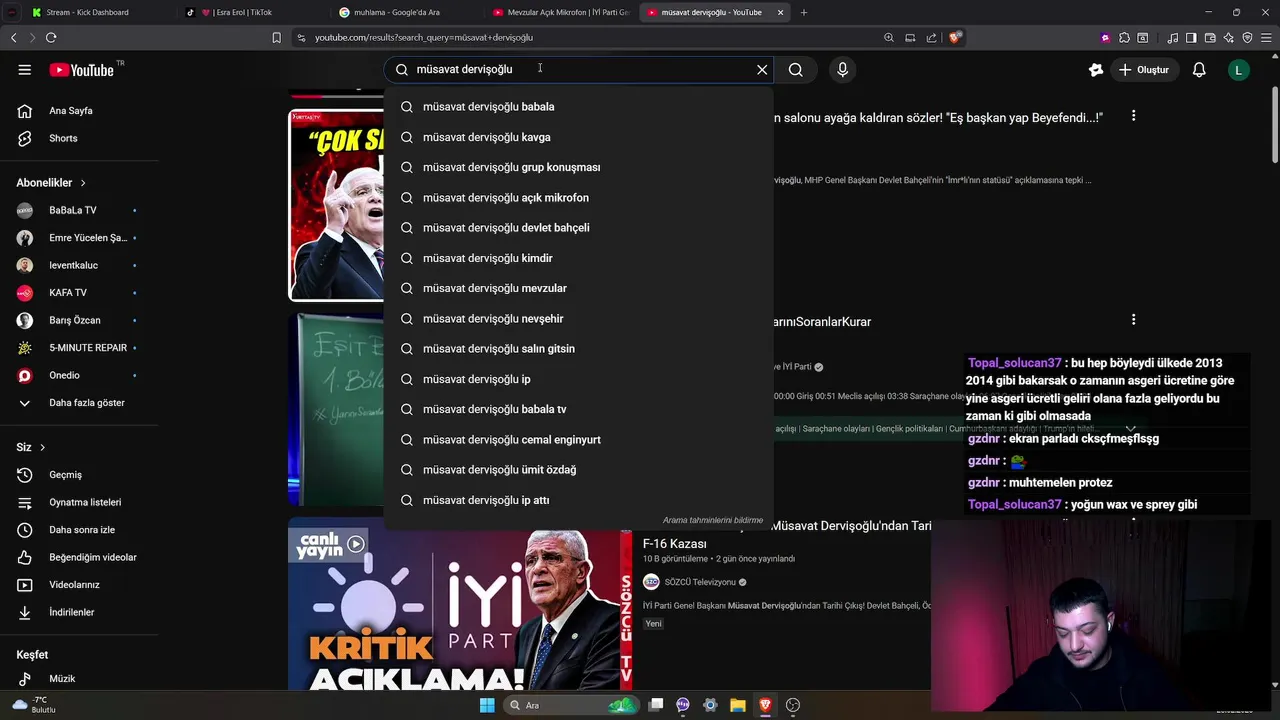Expand the Siz section chevron
Screen dimensions: 1280x720
click(x=42, y=447)
